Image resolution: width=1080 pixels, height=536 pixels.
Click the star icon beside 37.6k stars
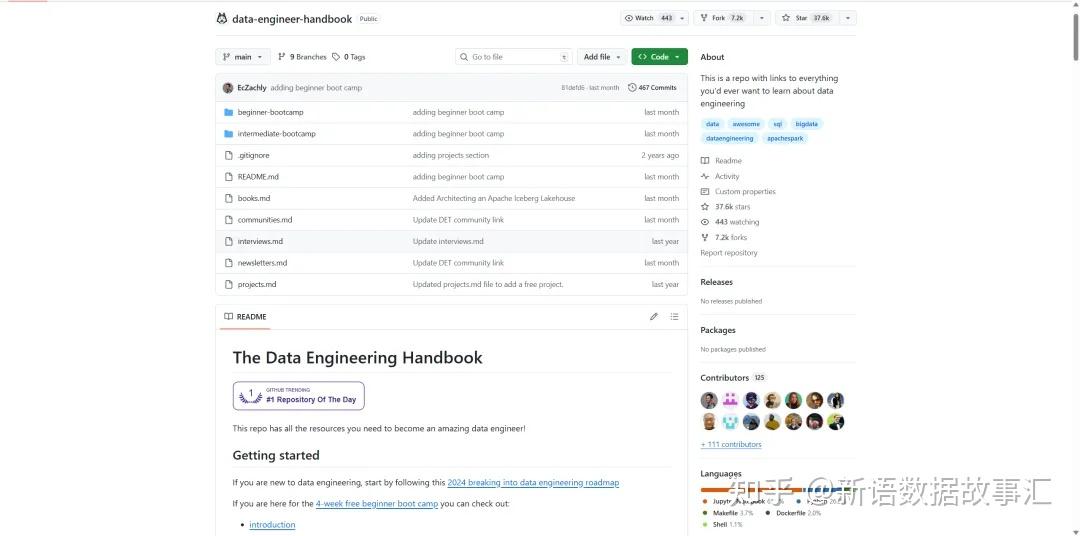click(705, 207)
